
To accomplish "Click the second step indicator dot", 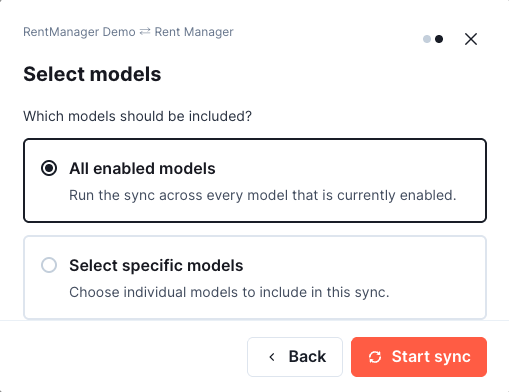I will (439, 39).
